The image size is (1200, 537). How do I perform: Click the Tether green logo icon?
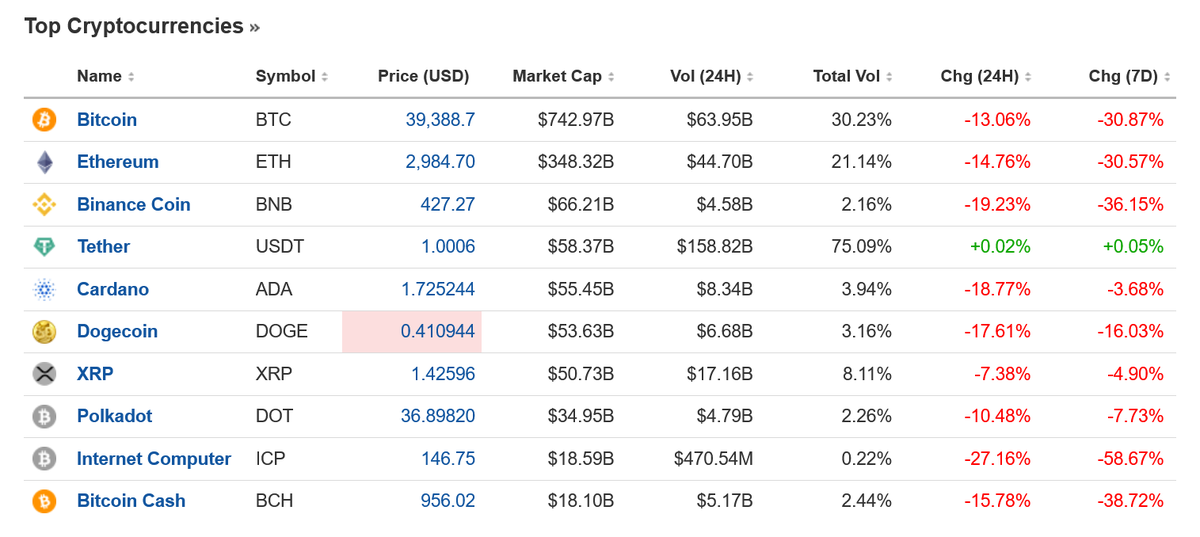[44, 247]
